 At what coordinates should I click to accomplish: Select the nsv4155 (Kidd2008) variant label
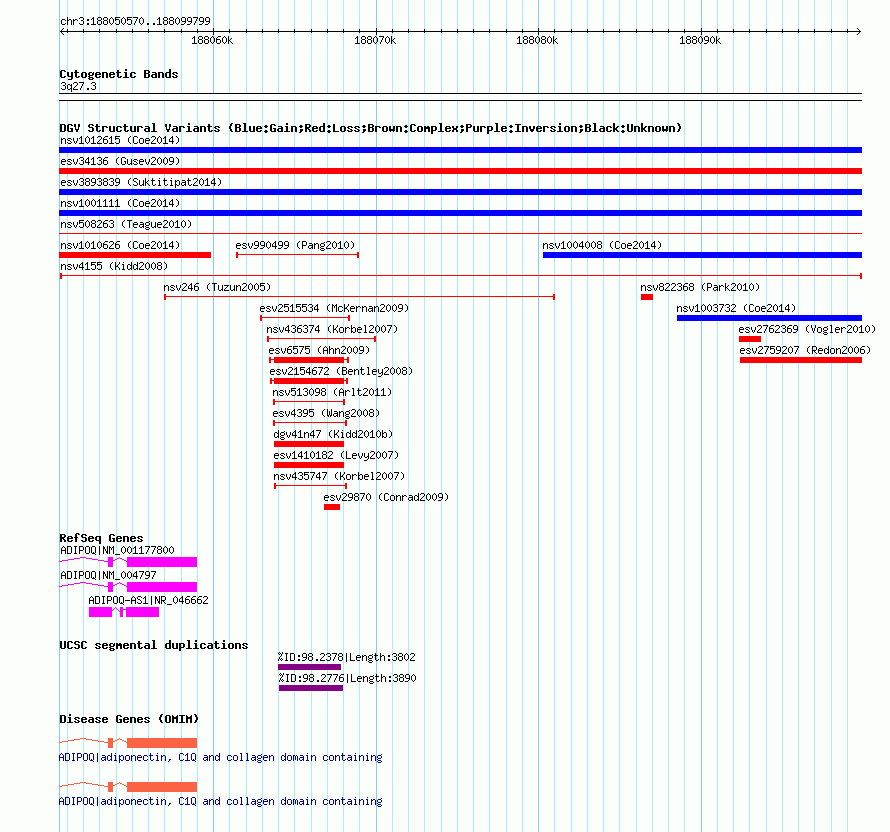(x=114, y=266)
